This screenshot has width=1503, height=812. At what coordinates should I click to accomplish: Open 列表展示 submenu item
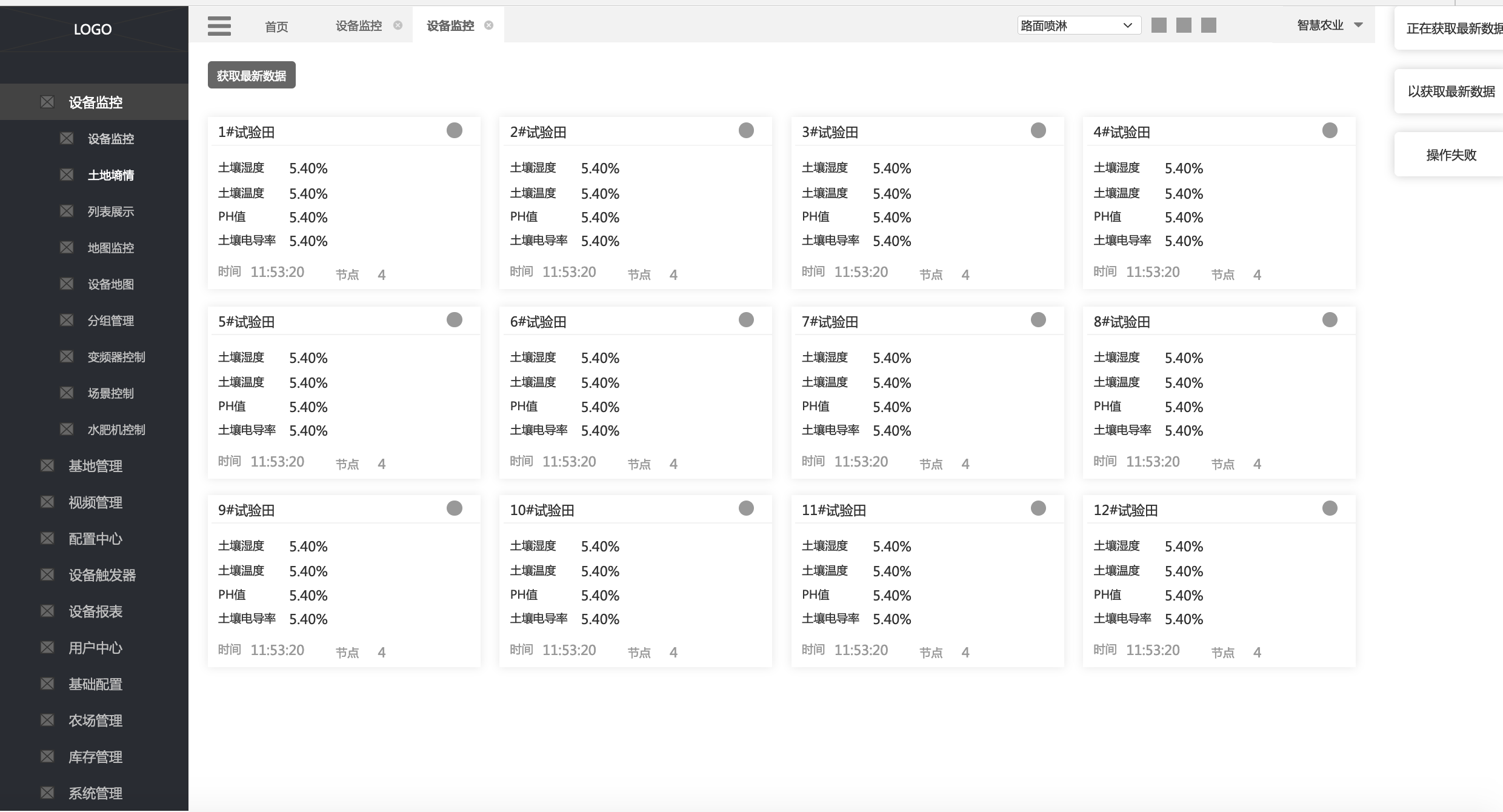point(111,211)
